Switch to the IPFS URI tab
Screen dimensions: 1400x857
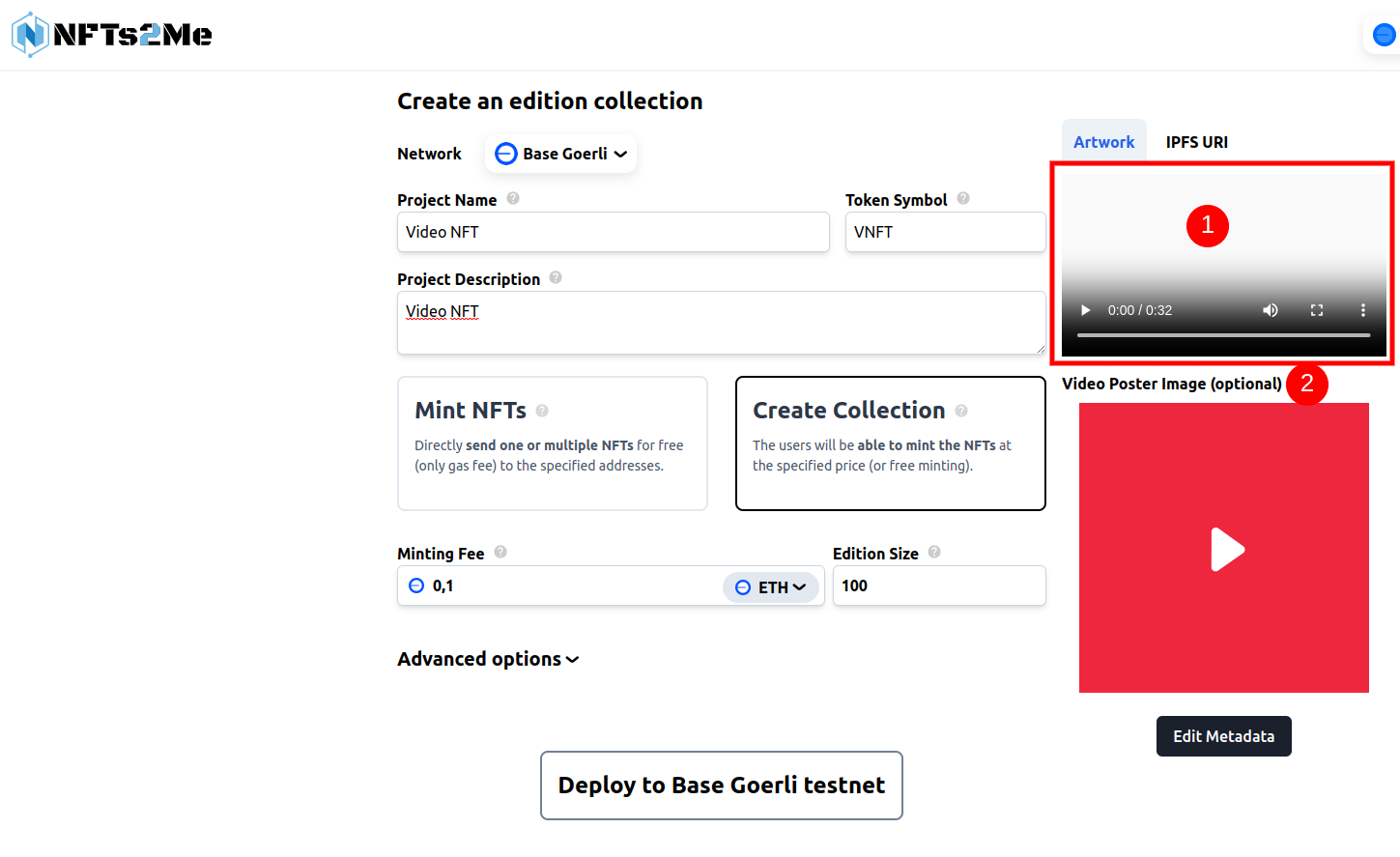click(1196, 142)
